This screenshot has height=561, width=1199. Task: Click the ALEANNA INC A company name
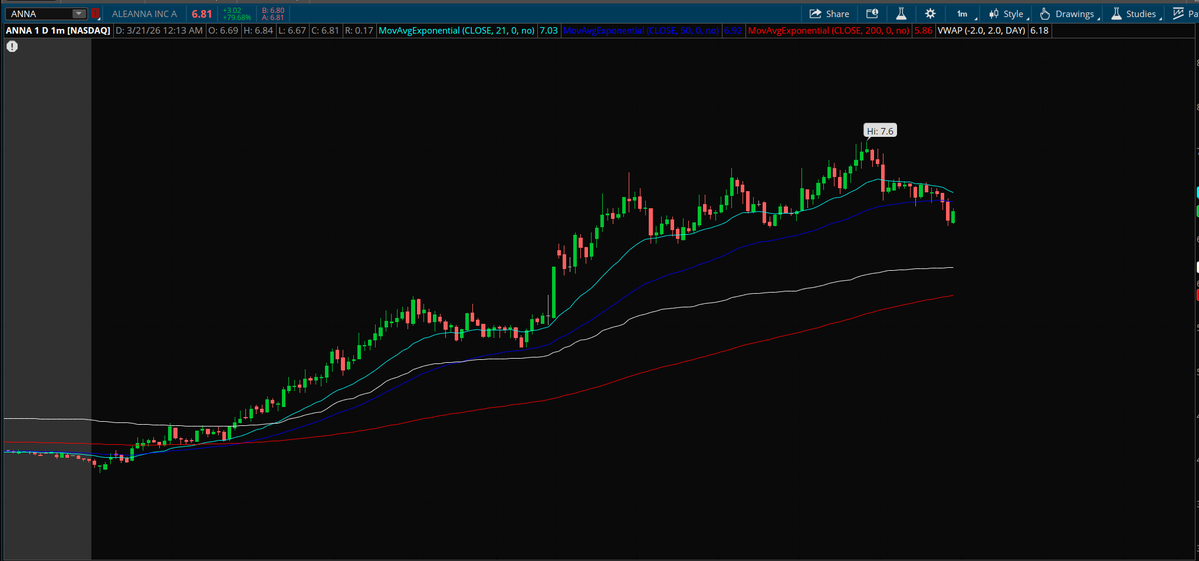click(x=146, y=14)
